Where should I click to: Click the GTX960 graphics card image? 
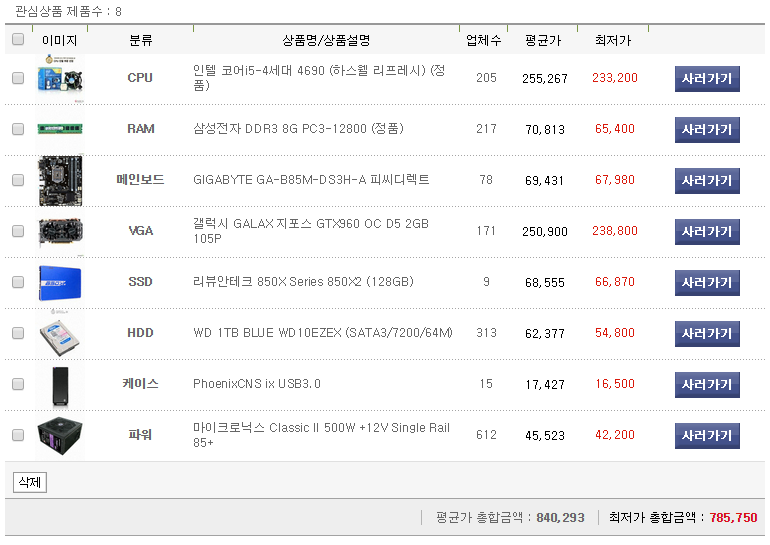[60, 231]
